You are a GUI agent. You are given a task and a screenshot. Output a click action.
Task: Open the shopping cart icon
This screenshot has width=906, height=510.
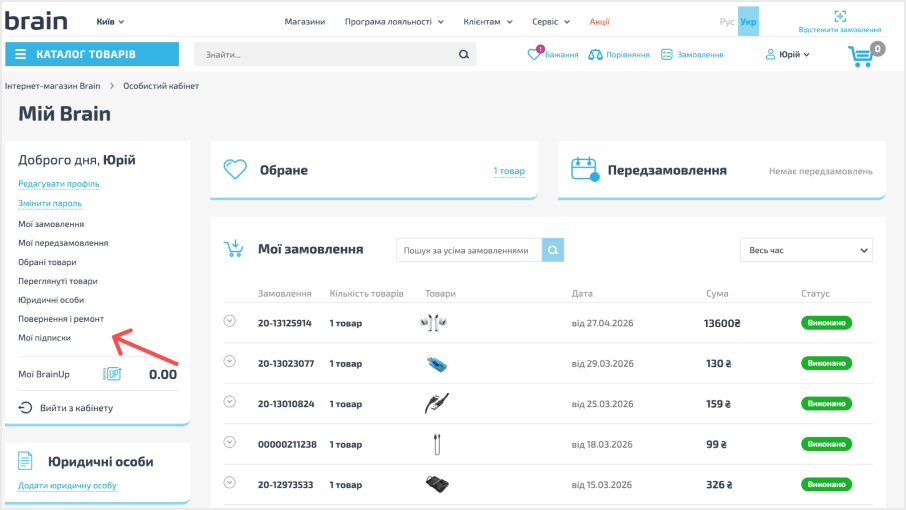click(861, 55)
